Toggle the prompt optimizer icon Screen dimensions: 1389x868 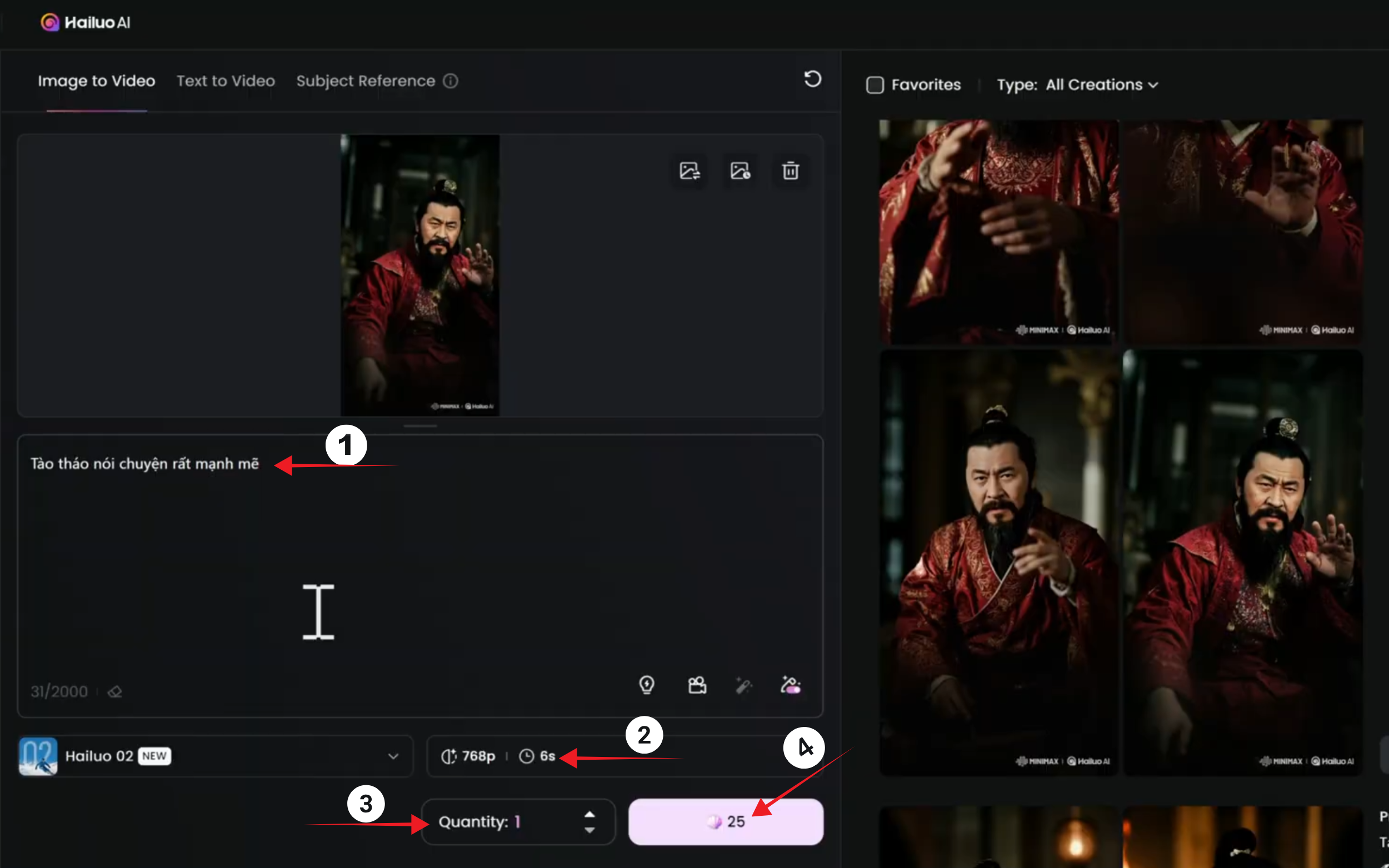pos(790,685)
